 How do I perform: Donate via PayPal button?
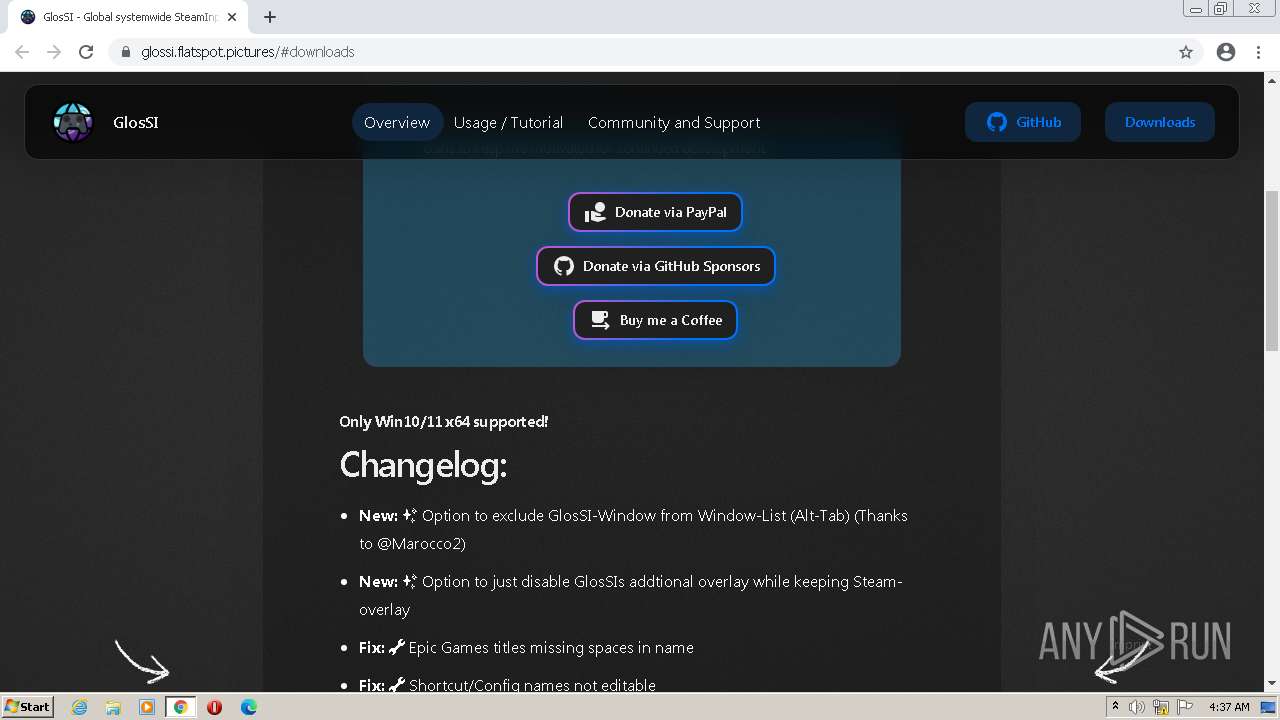point(655,212)
